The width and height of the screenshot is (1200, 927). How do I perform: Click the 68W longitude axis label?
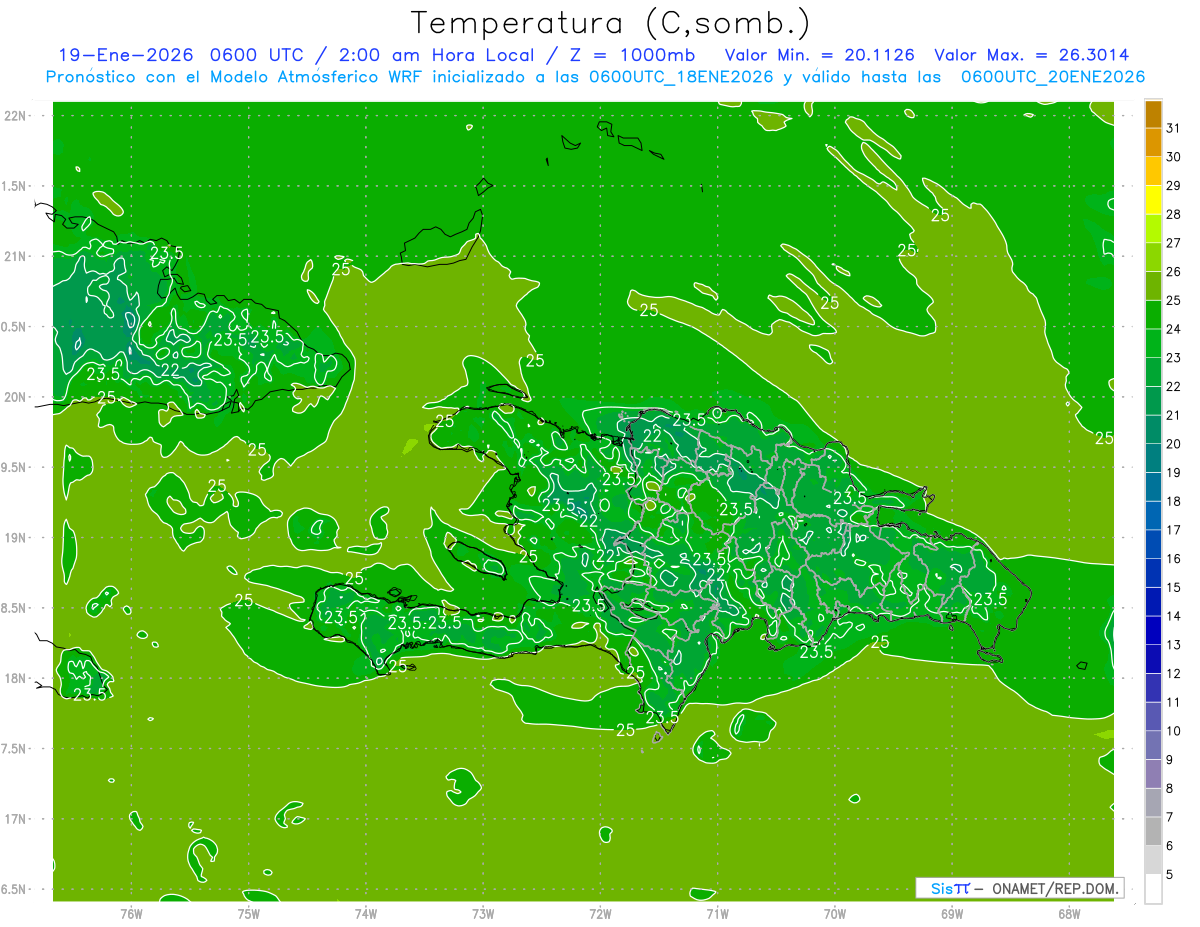point(1069,913)
